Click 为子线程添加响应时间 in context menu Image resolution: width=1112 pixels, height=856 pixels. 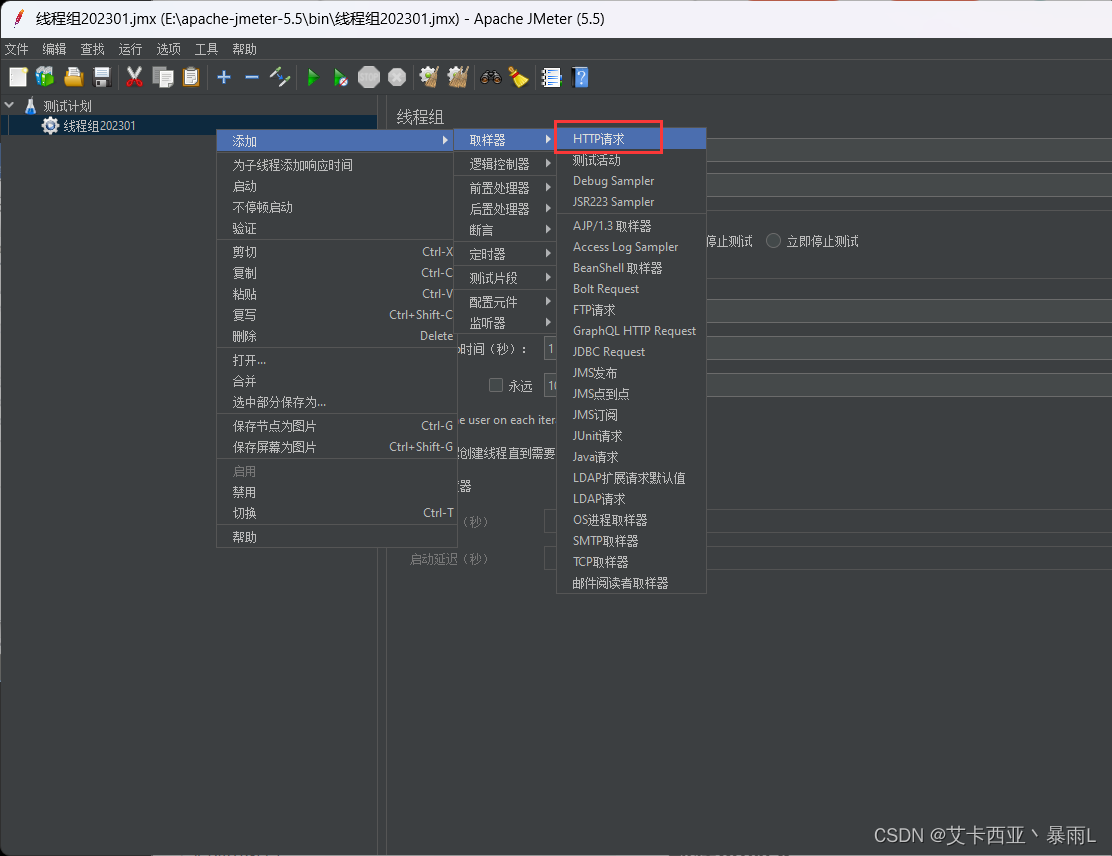(335, 165)
